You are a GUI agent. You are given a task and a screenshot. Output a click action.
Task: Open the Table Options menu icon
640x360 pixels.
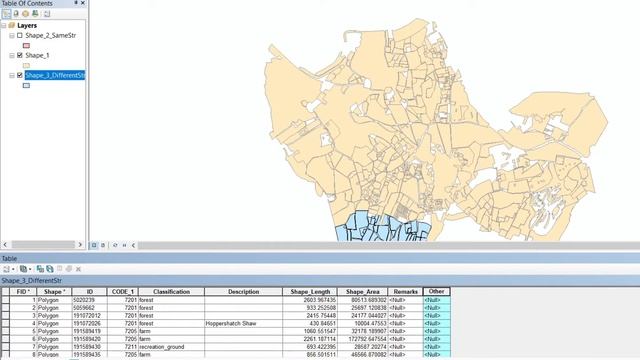tap(6, 269)
